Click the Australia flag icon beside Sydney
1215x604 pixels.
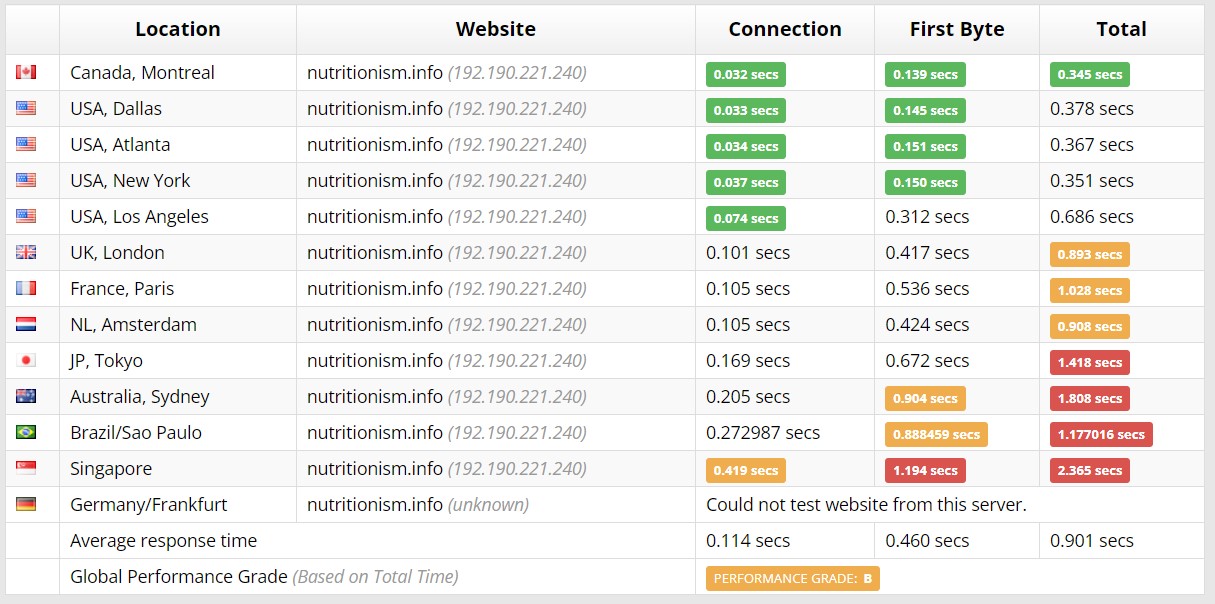point(26,396)
